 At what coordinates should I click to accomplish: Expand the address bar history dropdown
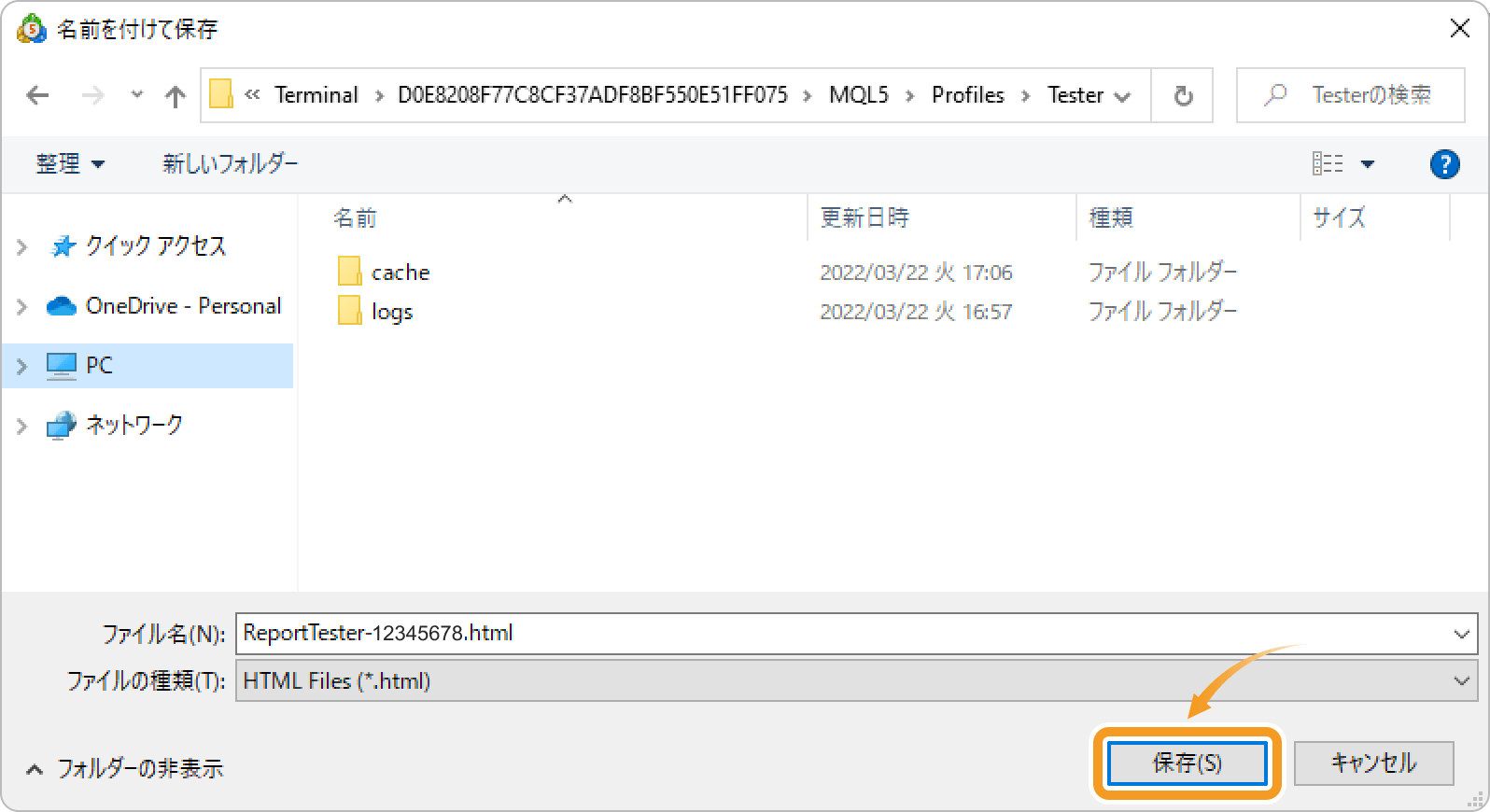(1123, 96)
